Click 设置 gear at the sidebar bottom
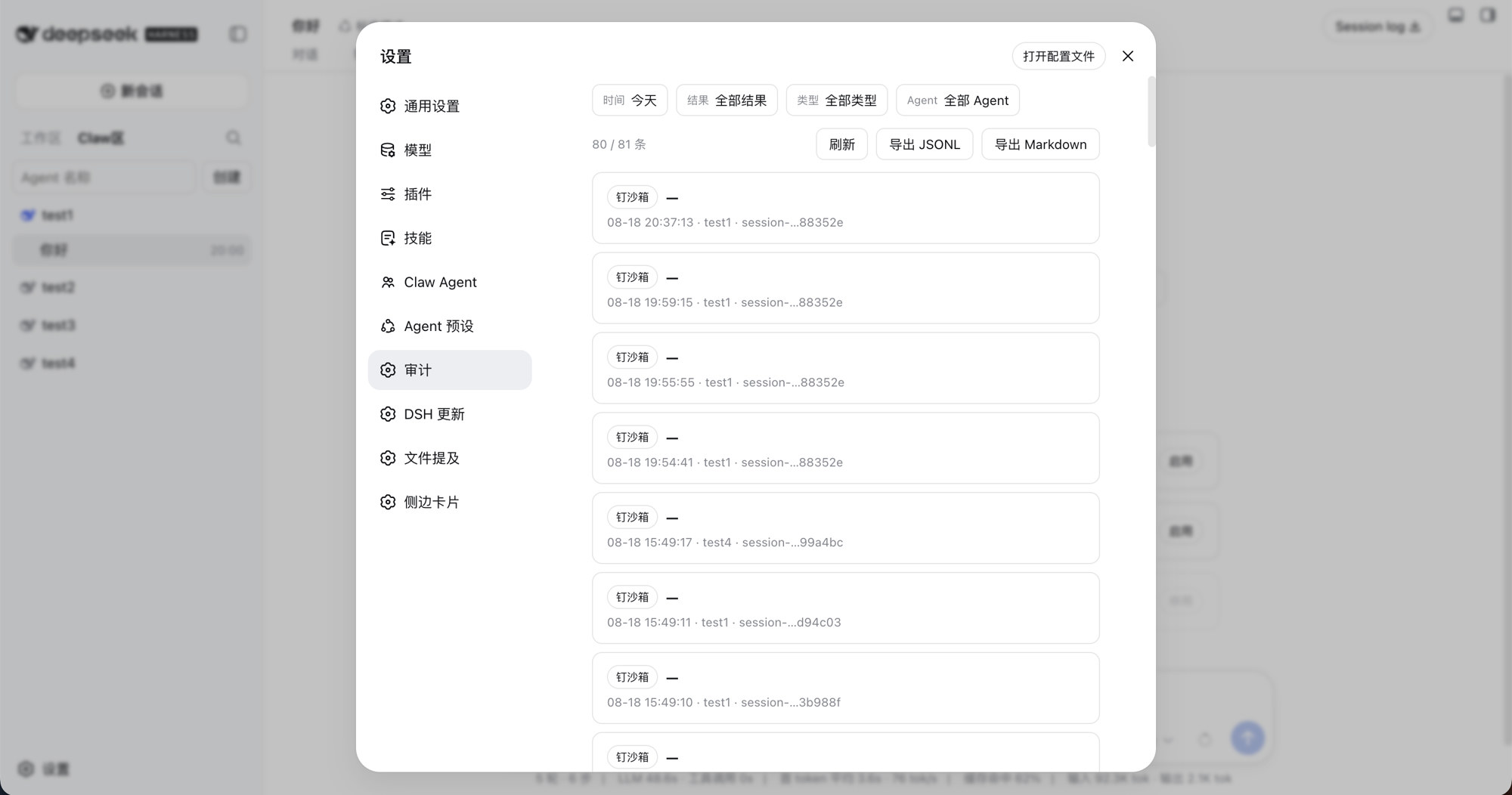 coord(44,769)
